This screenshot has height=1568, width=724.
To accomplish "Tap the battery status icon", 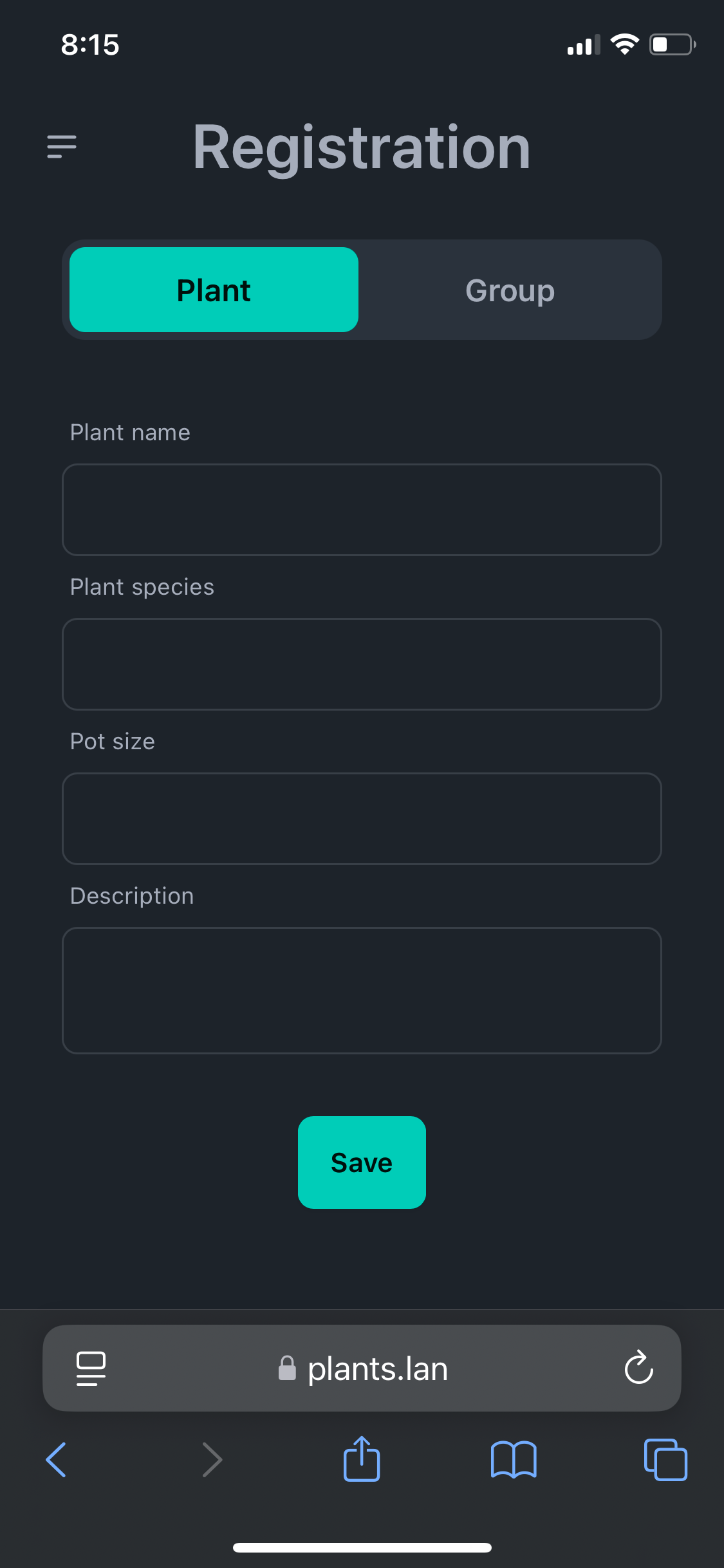I will pos(673,45).
